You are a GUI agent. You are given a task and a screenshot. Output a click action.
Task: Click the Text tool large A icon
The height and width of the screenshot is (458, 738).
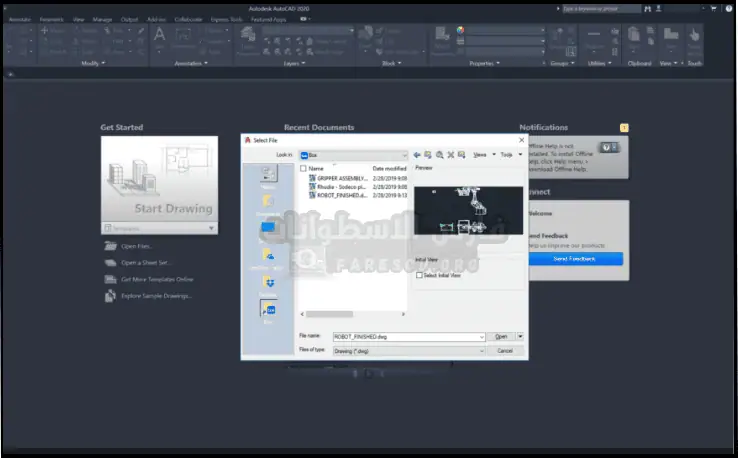click(160, 35)
